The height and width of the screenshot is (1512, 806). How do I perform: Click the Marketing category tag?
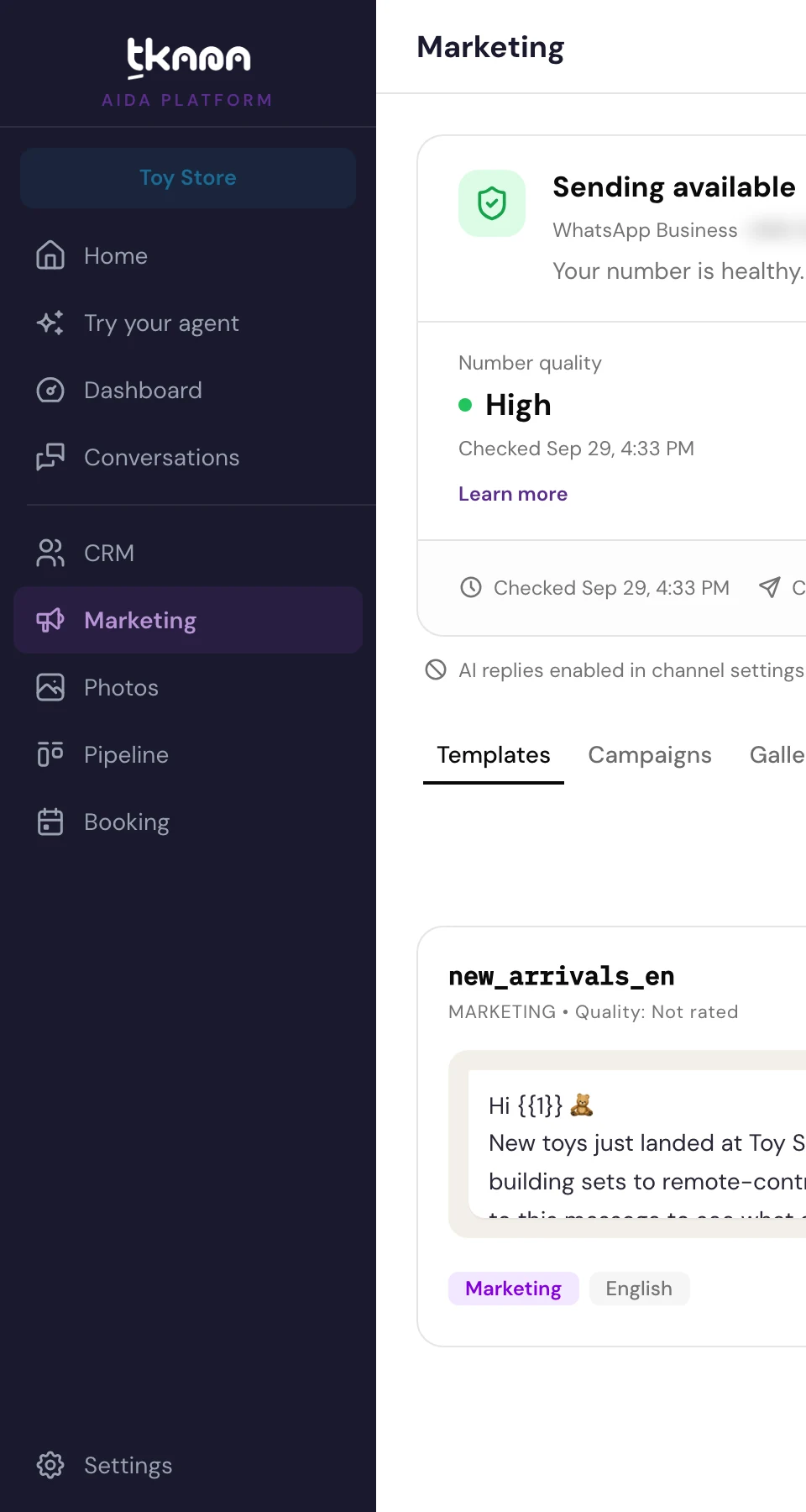pos(514,1289)
